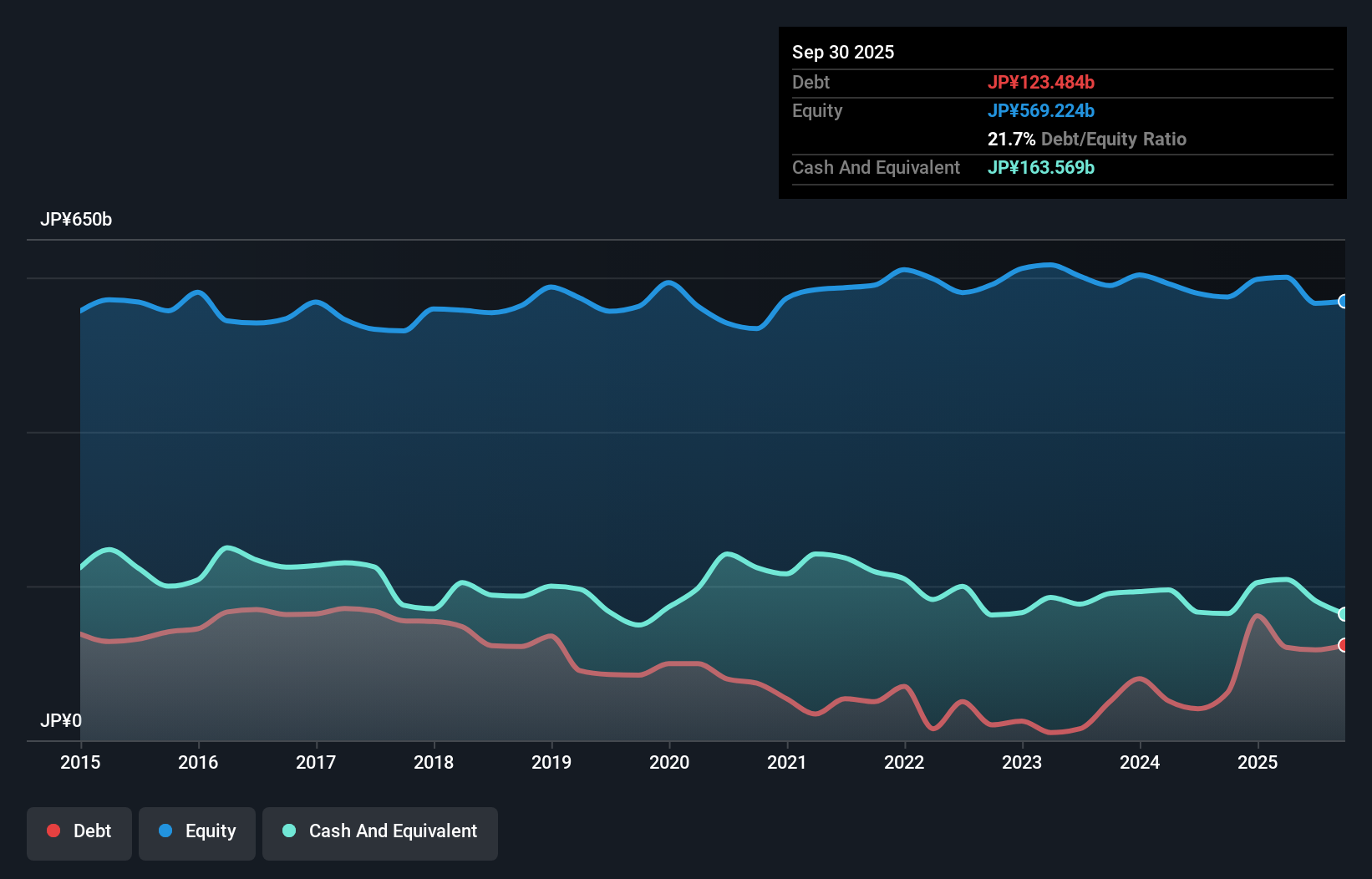Screen dimensions: 1372x879
Task: Click the teal Cash And Equivalent legend dot
Action: [x=288, y=831]
